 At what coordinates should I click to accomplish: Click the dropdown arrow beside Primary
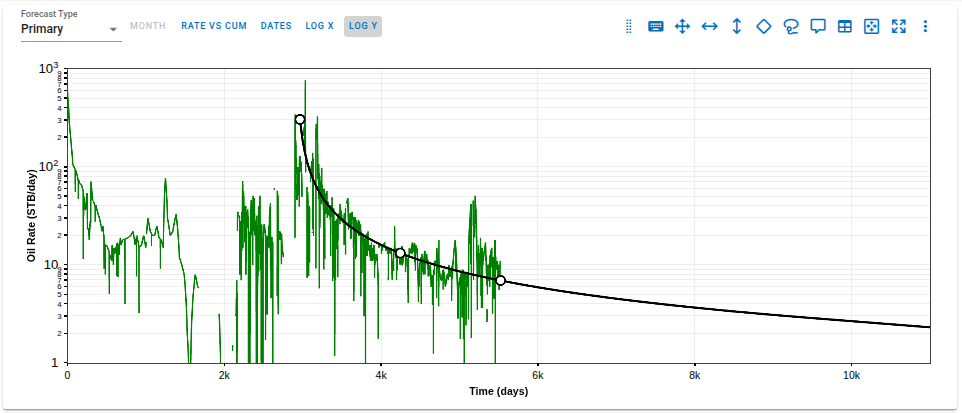[113, 30]
